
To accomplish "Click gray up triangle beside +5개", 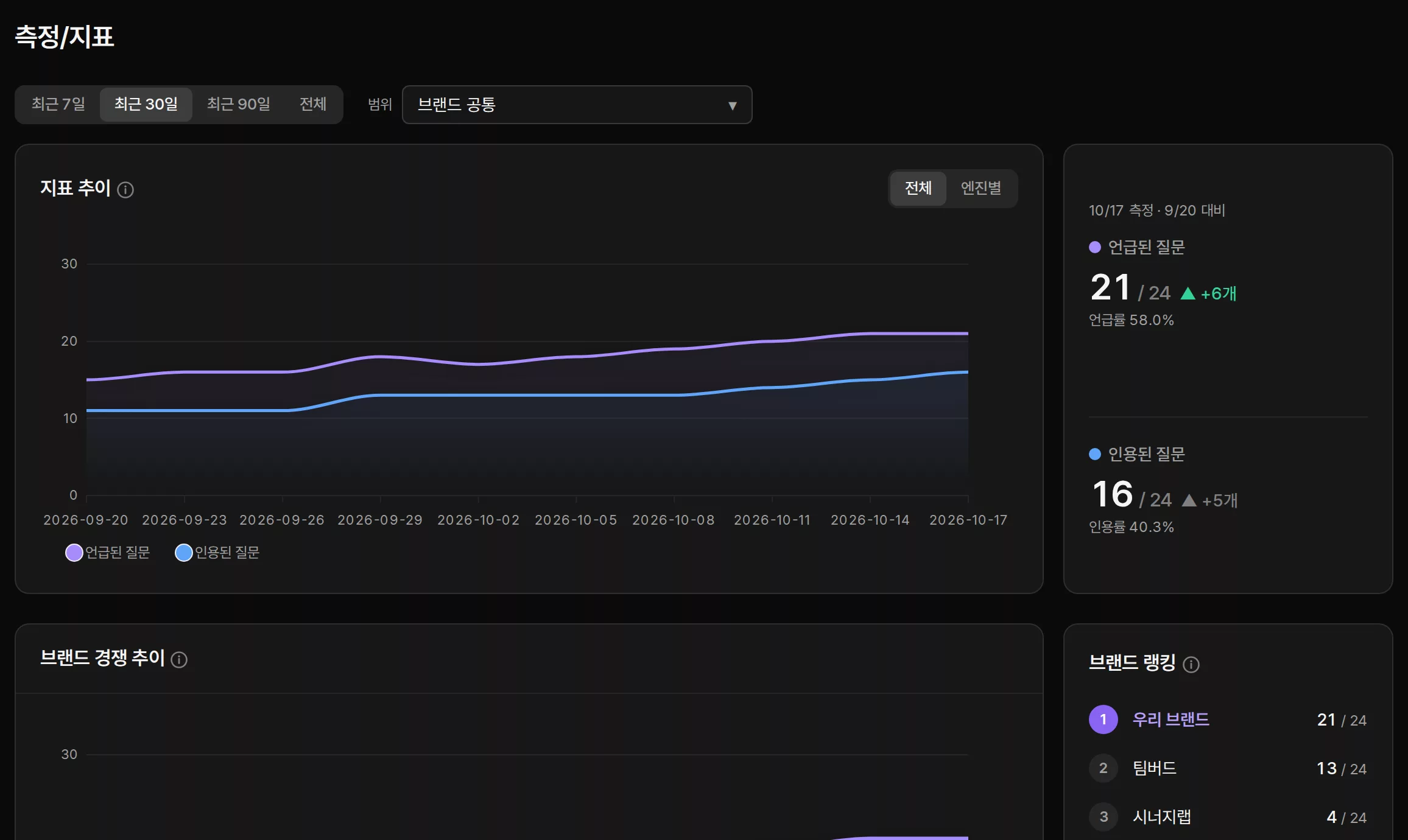I will point(1189,500).
